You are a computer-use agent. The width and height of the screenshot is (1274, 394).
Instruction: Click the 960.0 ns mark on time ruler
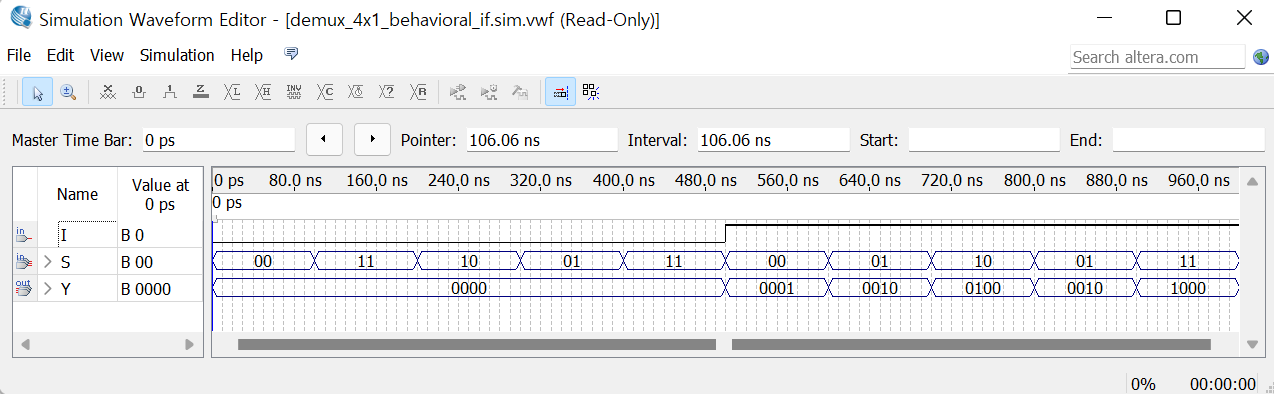pyautogui.click(x=1201, y=180)
